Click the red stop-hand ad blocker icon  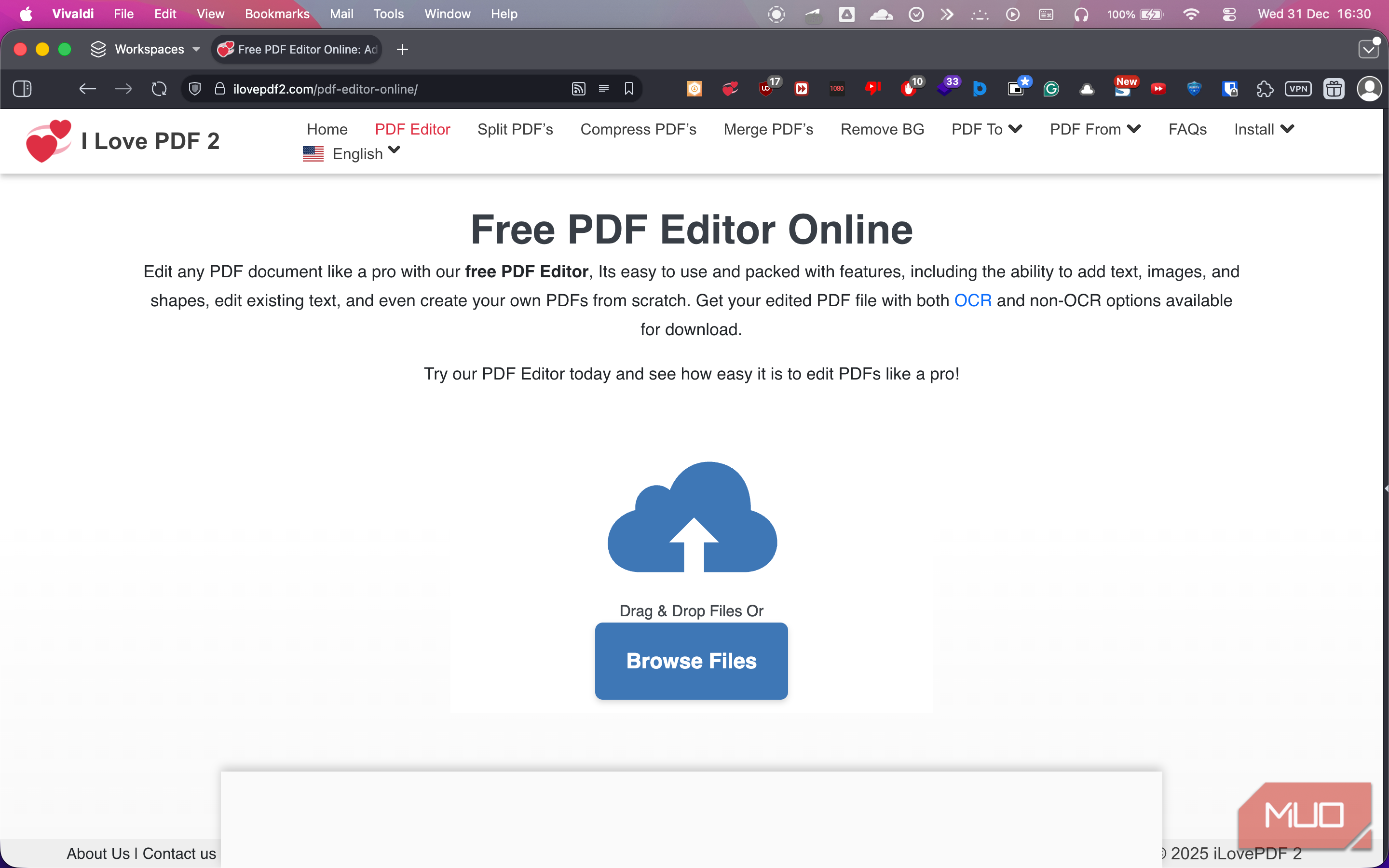(x=909, y=89)
